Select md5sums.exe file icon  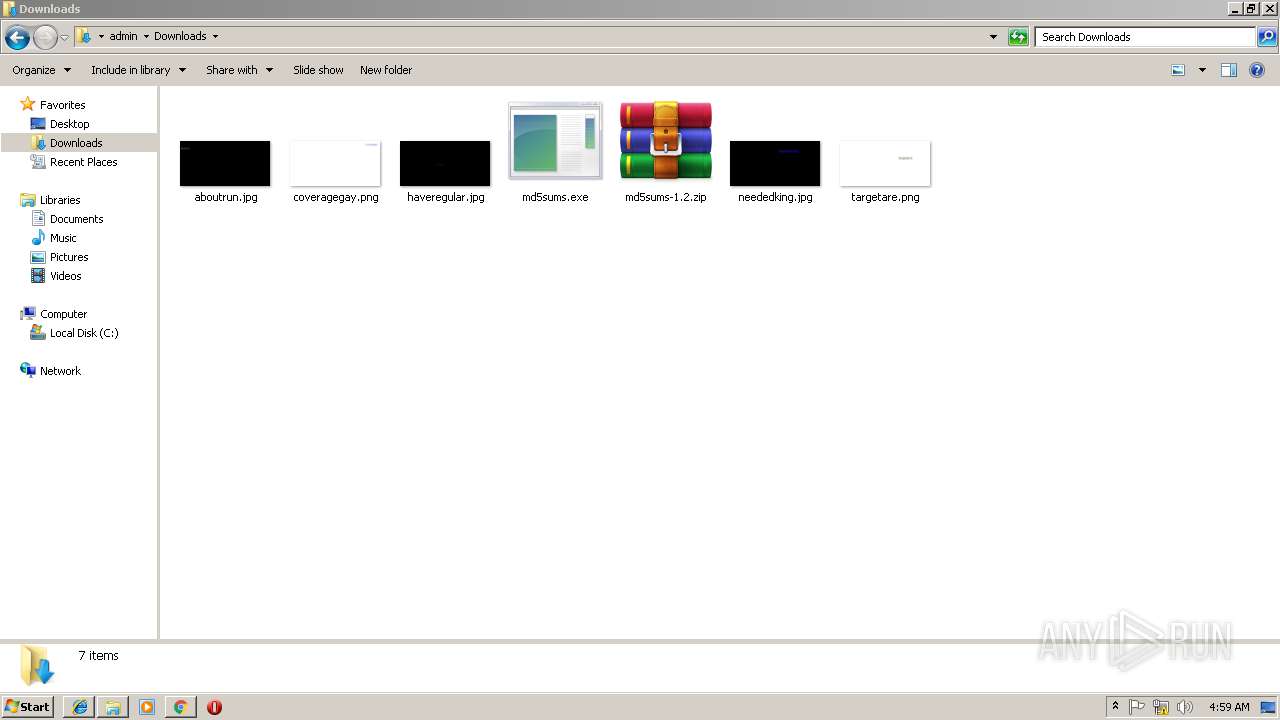[x=555, y=141]
